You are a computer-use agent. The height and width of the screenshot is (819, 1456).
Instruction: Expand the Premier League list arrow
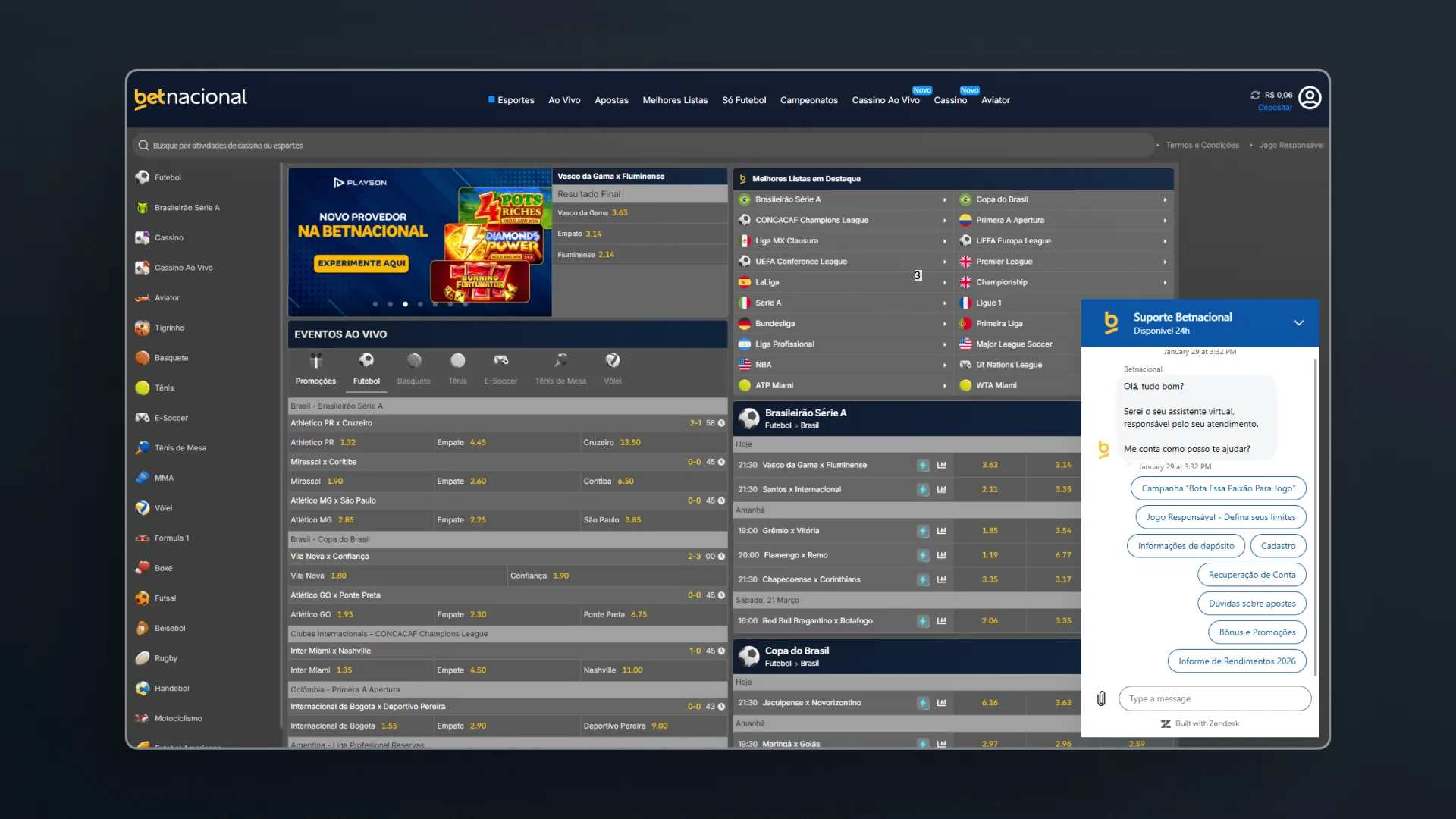point(1165,262)
